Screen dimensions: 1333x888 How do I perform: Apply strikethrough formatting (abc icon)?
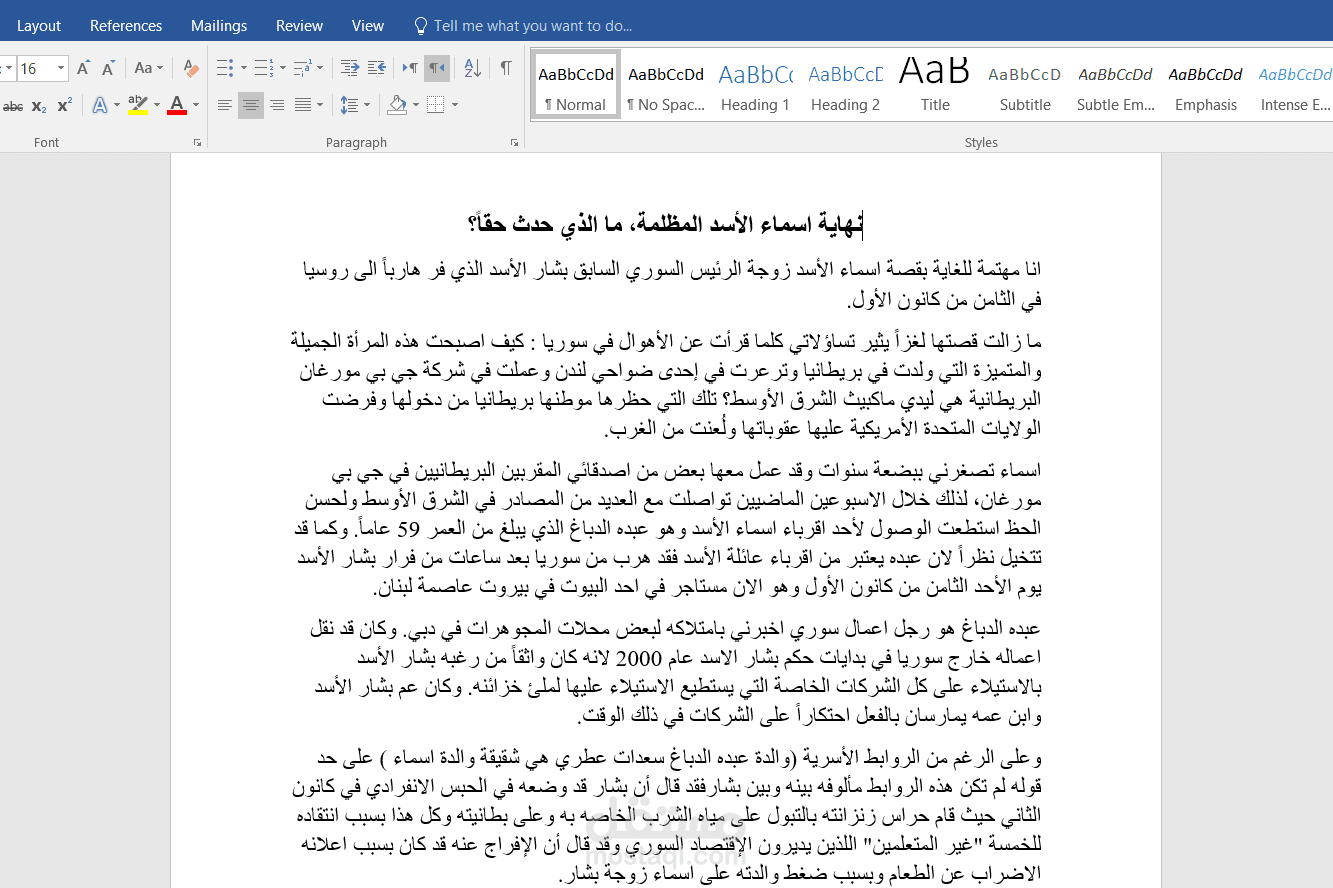click(13, 105)
